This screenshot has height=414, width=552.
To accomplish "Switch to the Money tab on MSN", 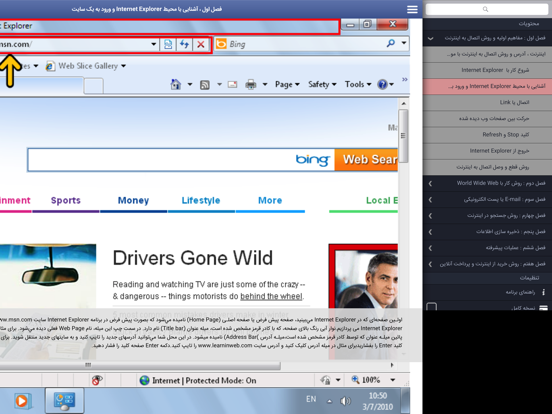I will 133,200.
